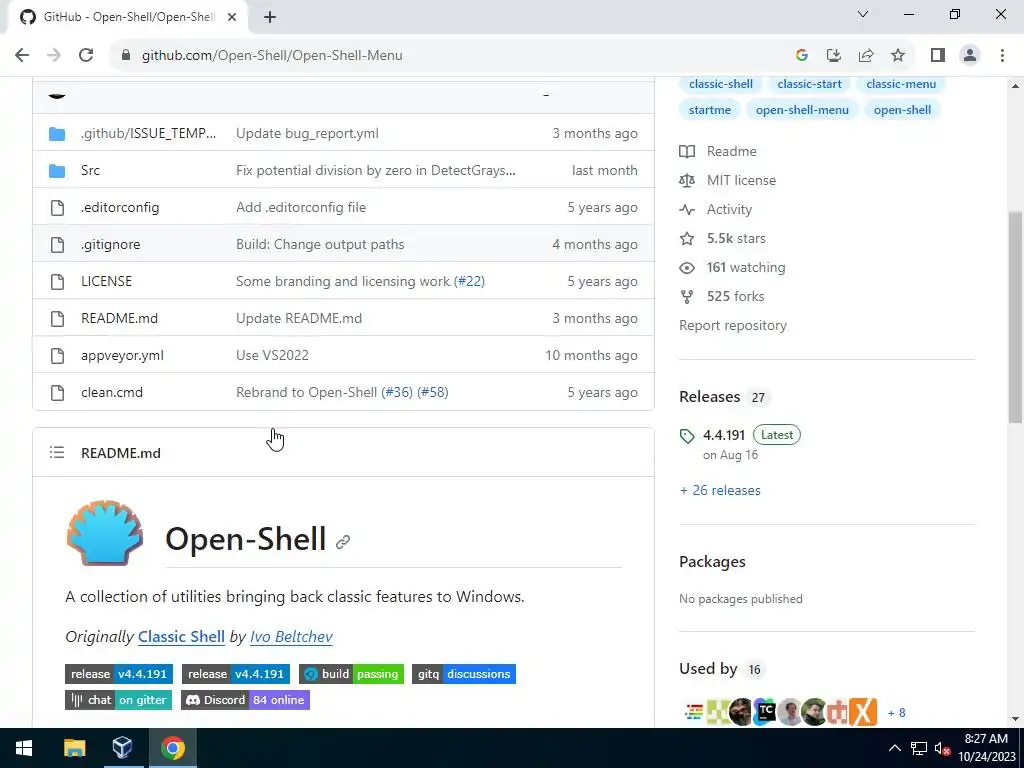Open commit 'Use VS2022'

click(x=272, y=356)
